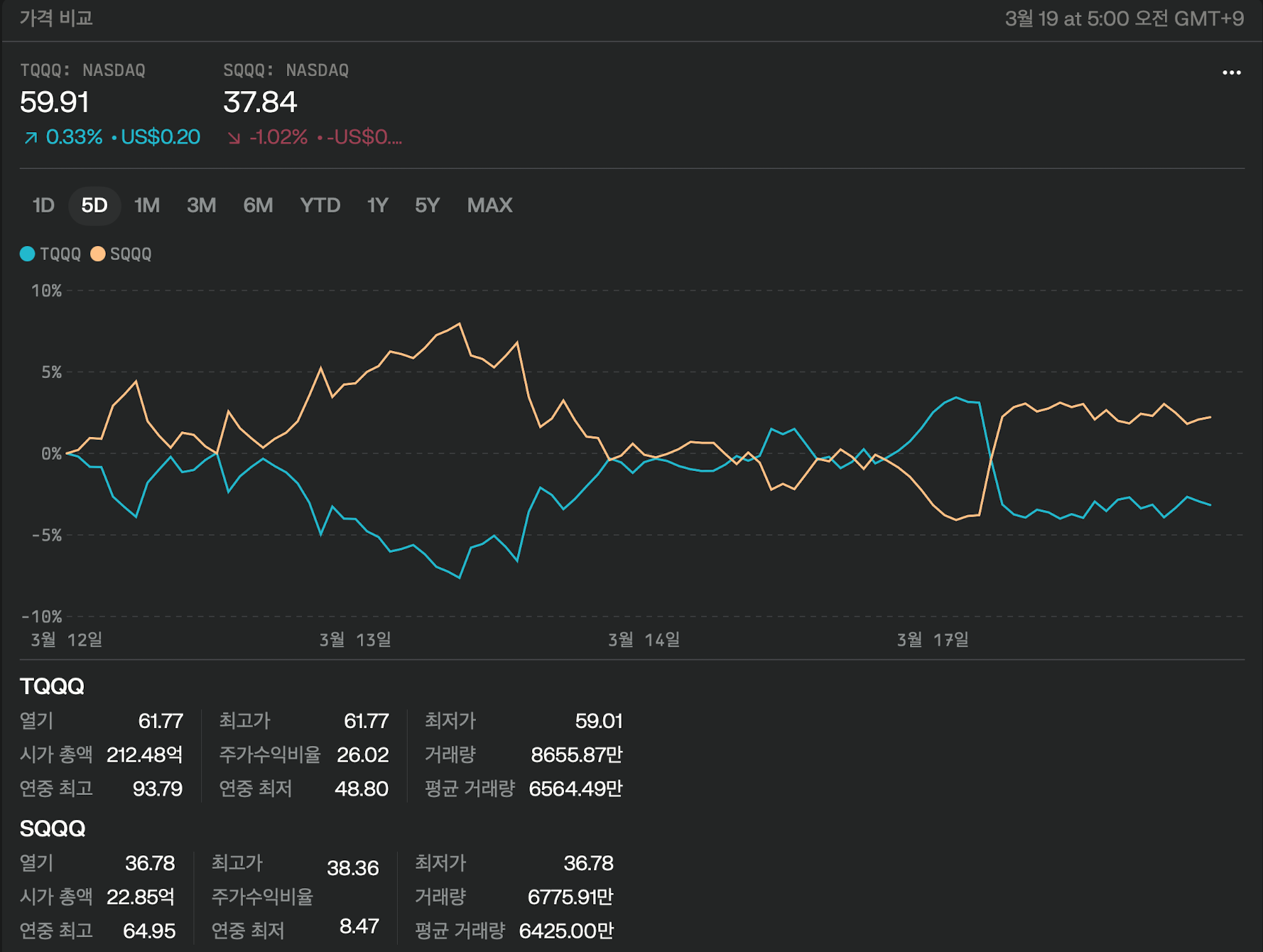Click SQQQ volume 6775.91만
The height and width of the screenshot is (952, 1263).
coord(570,897)
